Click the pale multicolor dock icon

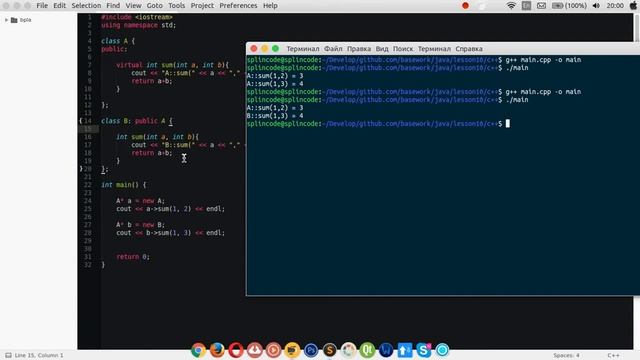(349, 350)
